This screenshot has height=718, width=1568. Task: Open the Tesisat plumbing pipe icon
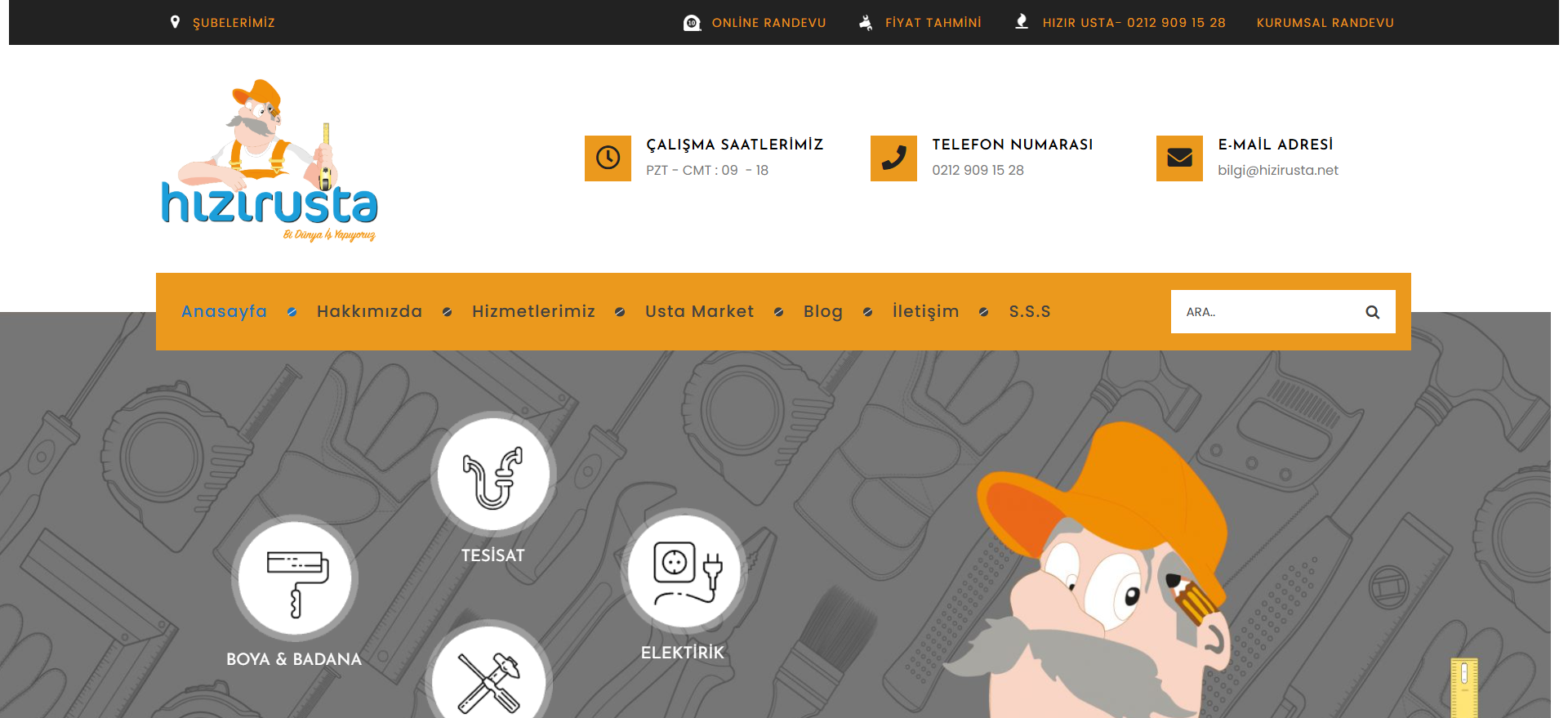(493, 475)
